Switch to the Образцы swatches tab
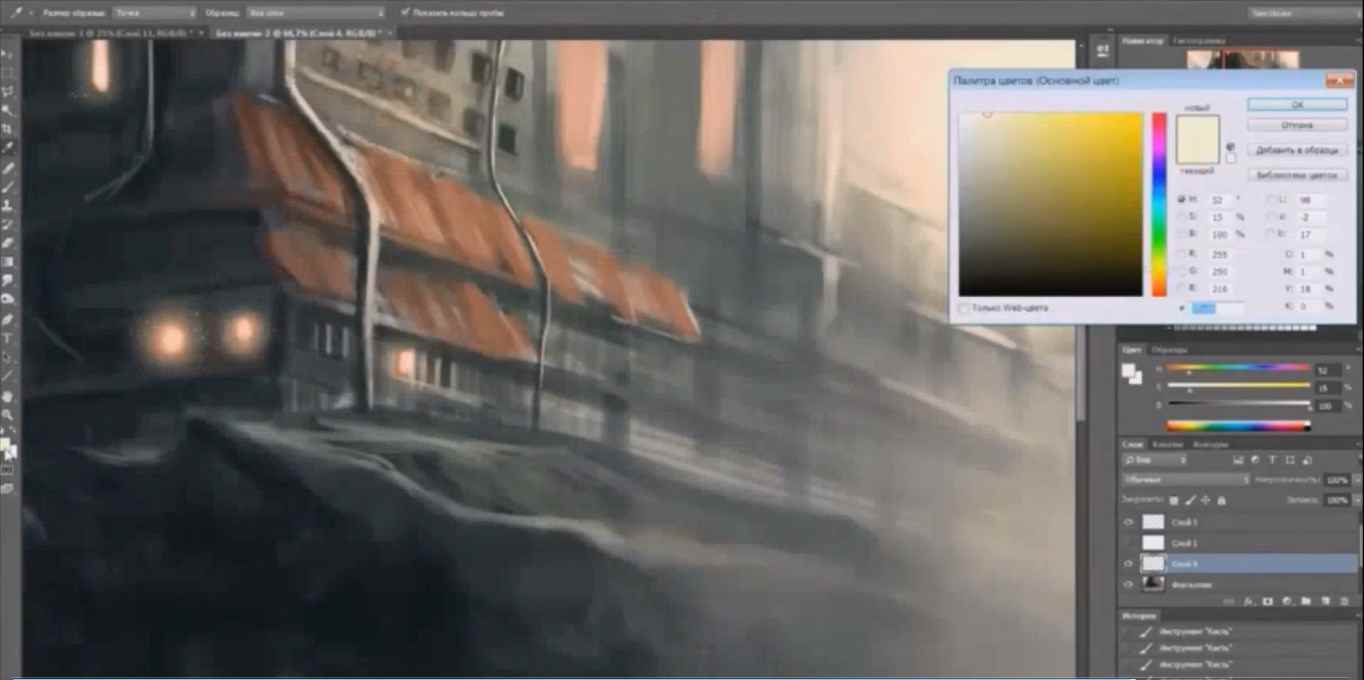The height and width of the screenshot is (680, 1364). (x=1169, y=350)
